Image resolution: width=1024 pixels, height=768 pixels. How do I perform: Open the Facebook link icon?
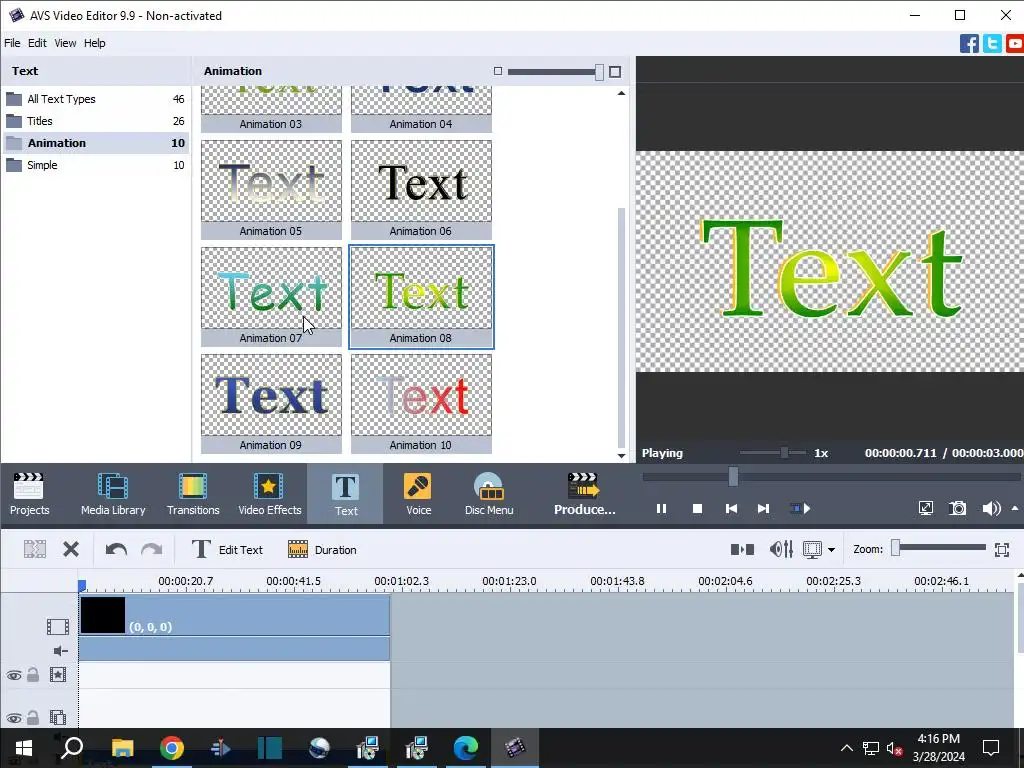coord(969,44)
